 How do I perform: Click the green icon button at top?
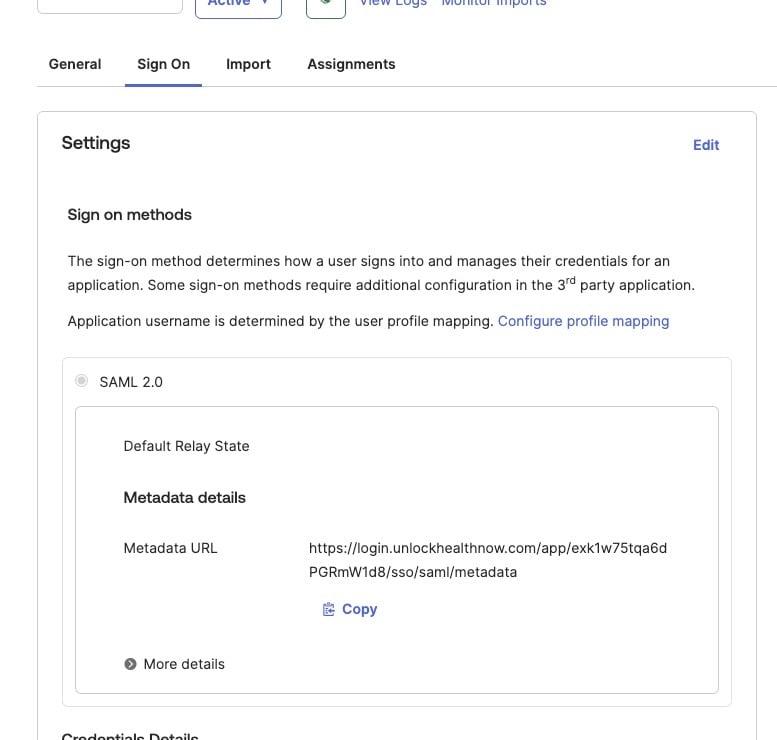point(326,5)
